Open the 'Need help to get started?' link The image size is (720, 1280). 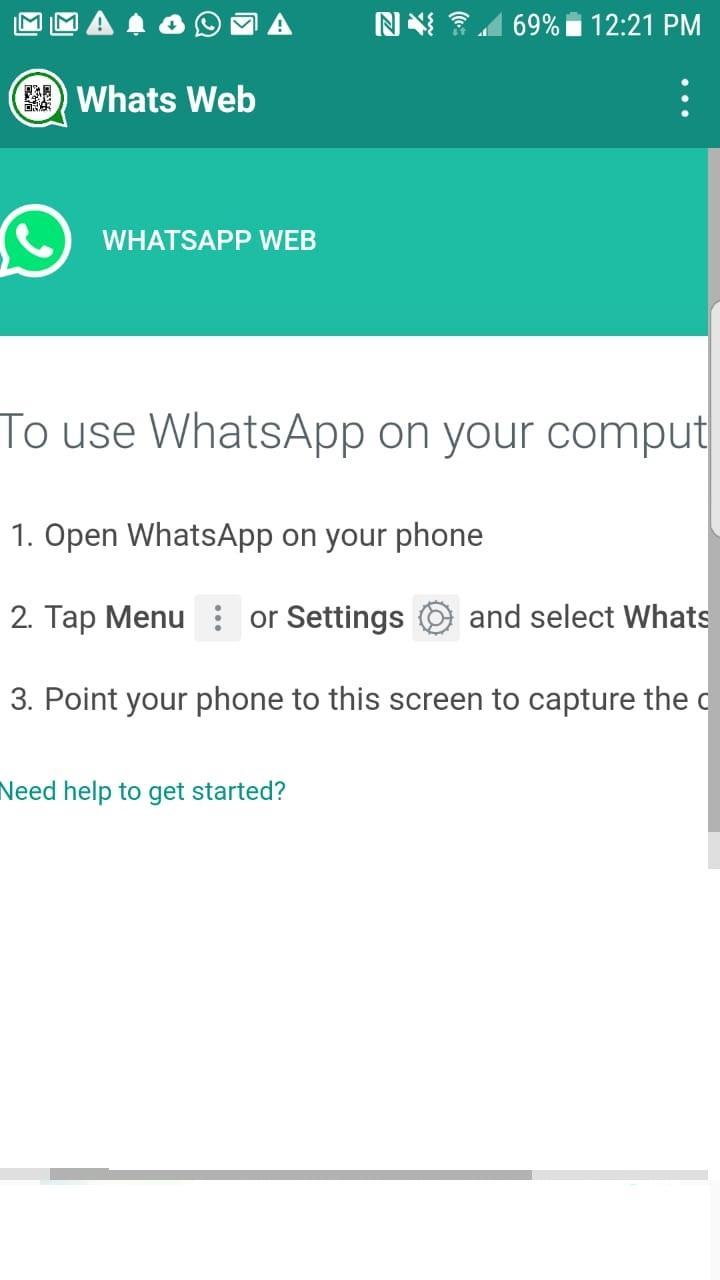tap(143, 791)
